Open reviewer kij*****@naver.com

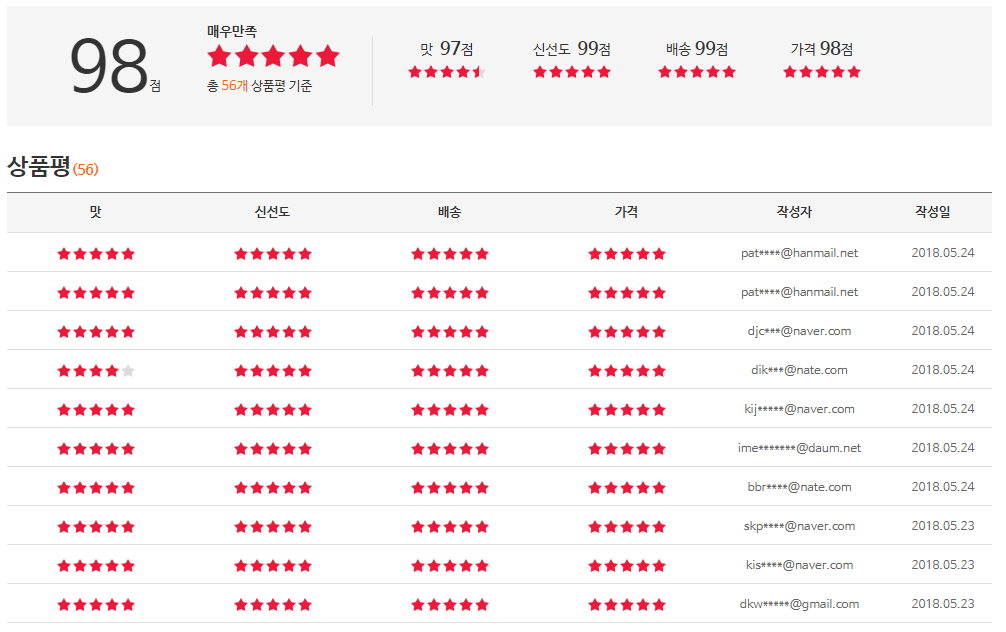click(x=799, y=409)
